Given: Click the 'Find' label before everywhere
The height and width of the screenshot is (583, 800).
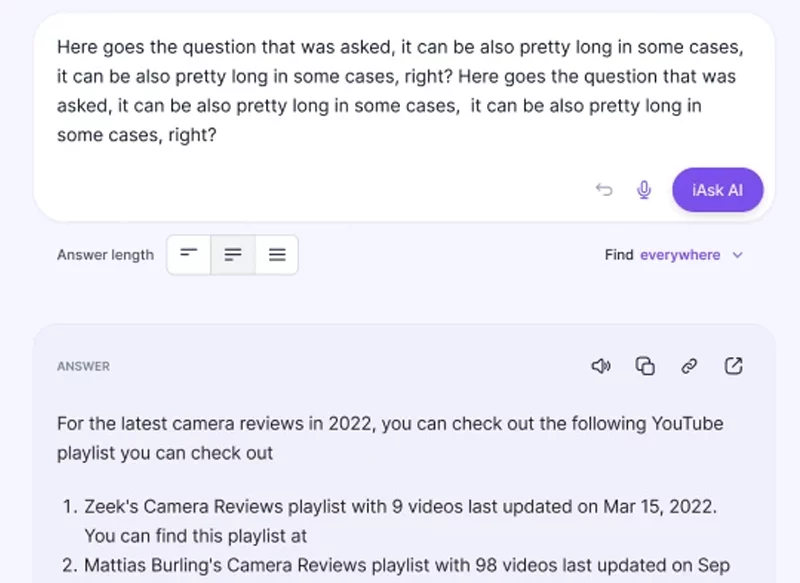Looking at the screenshot, I should click(x=619, y=255).
